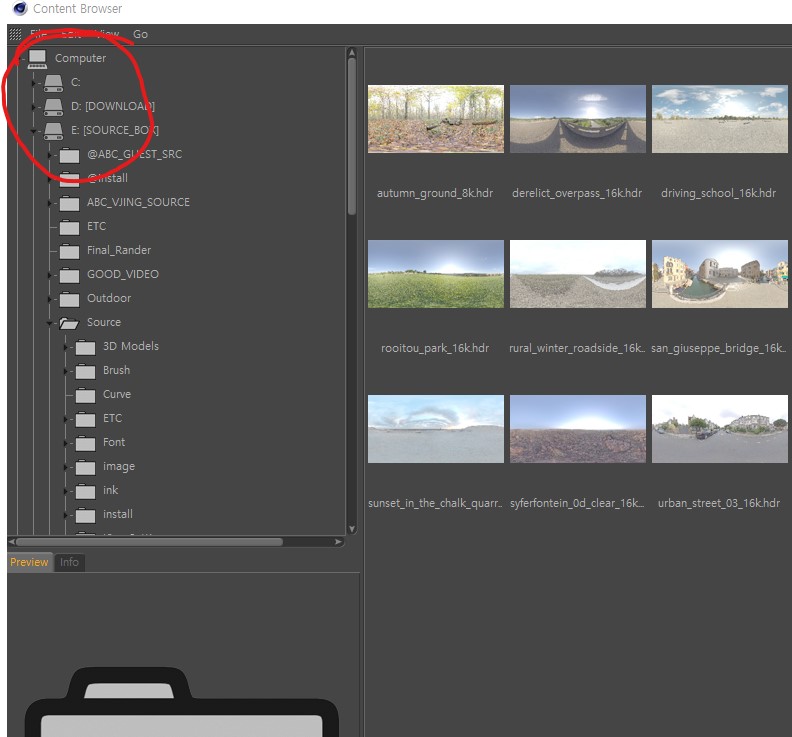This screenshot has width=792, height=737.
Task: Click the D: [DOWNLOAD] drive icon
Action: click(x=53, y=107)
